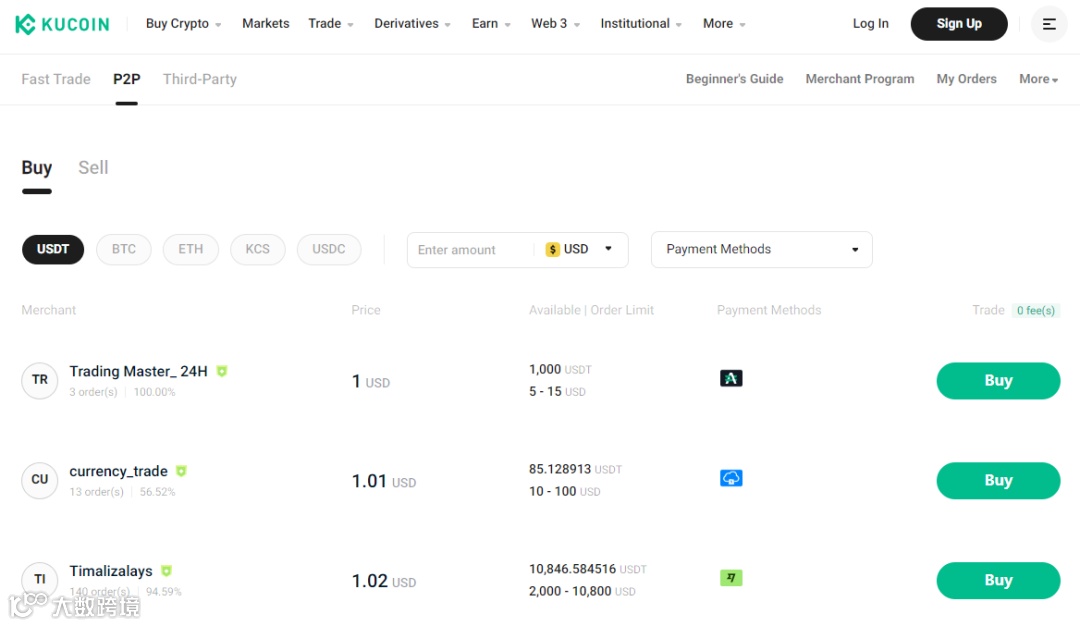This screenshot has width=1080, height=626.
Task: Expand Earn menu
Action: (491, 23)
